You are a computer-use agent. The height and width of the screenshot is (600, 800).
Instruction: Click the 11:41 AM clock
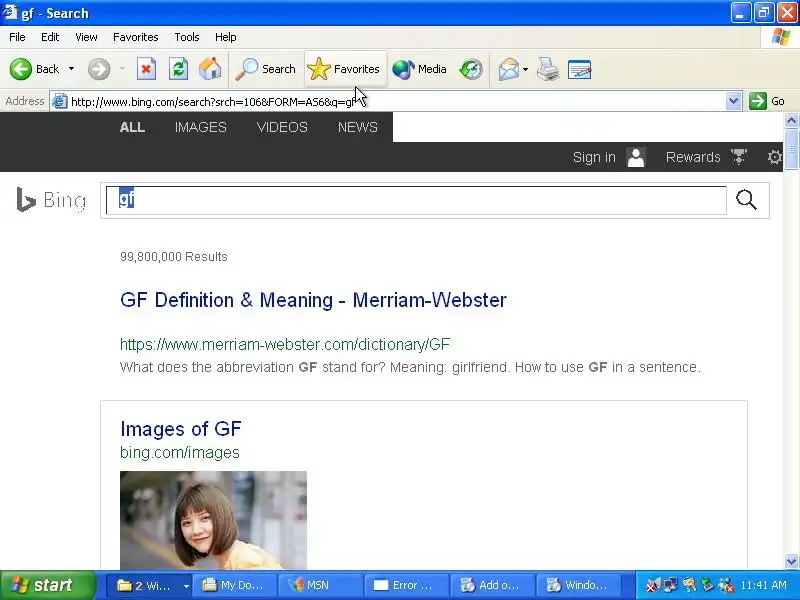764,585
